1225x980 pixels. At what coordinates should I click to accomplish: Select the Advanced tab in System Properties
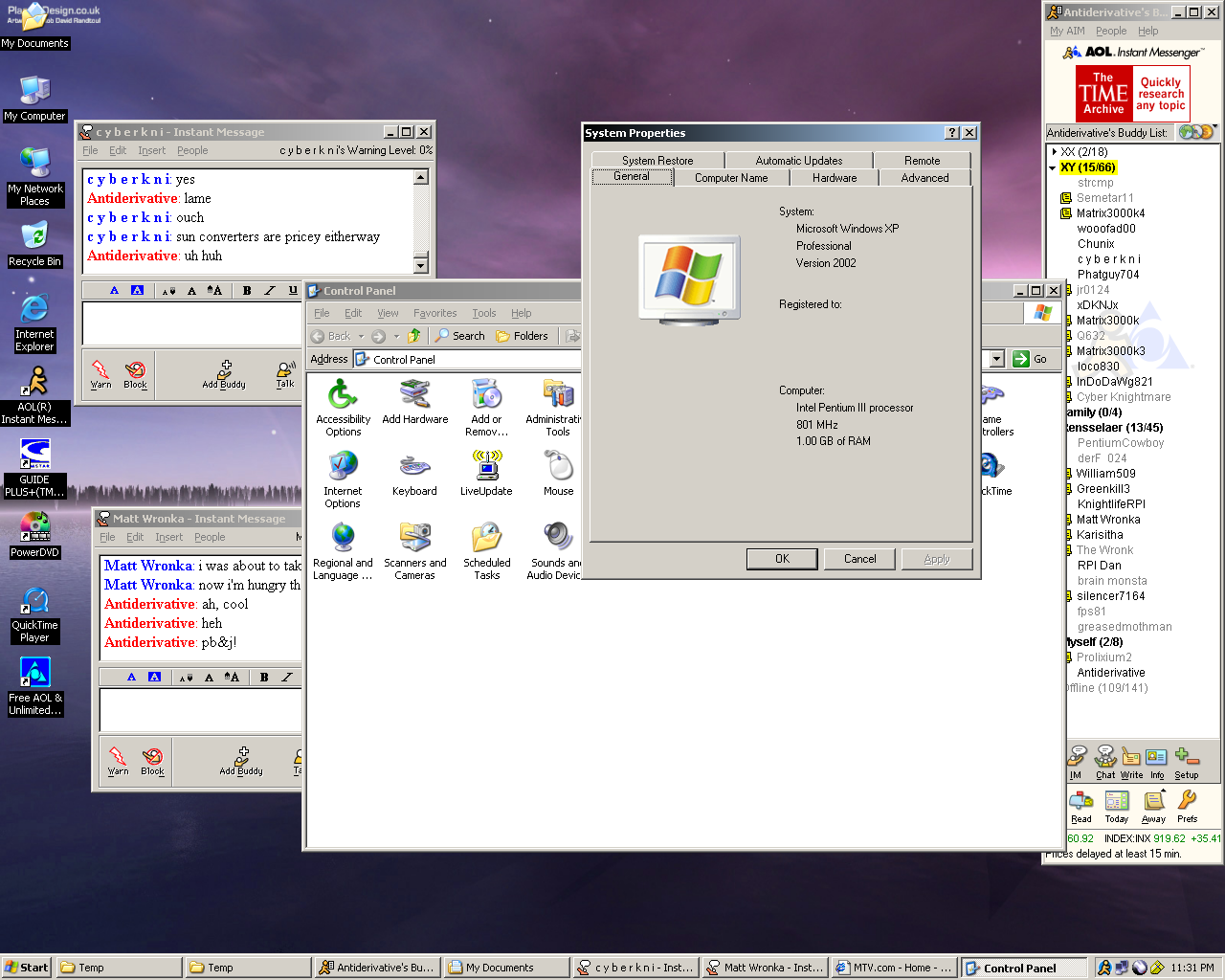point(924,178)
